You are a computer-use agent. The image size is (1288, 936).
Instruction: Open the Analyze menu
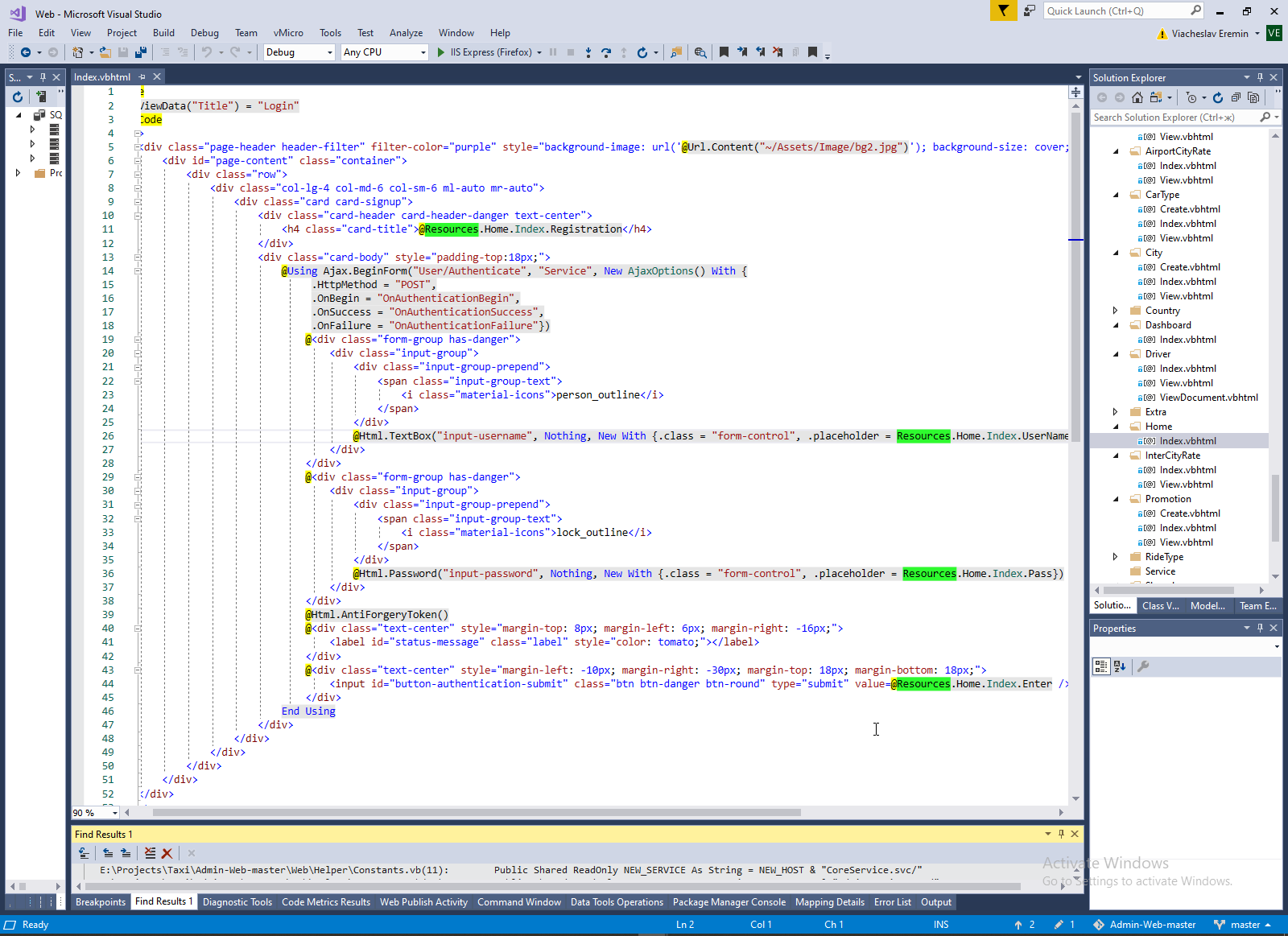pyautogui.click(x=406, y=33)
